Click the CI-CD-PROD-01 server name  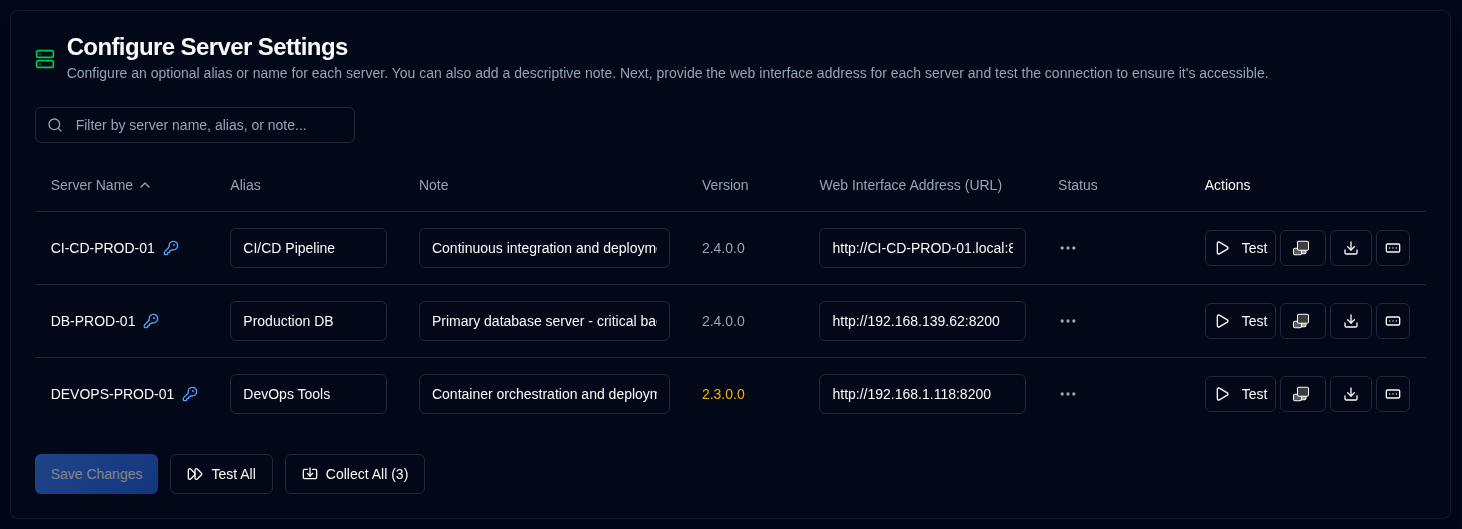103,248
